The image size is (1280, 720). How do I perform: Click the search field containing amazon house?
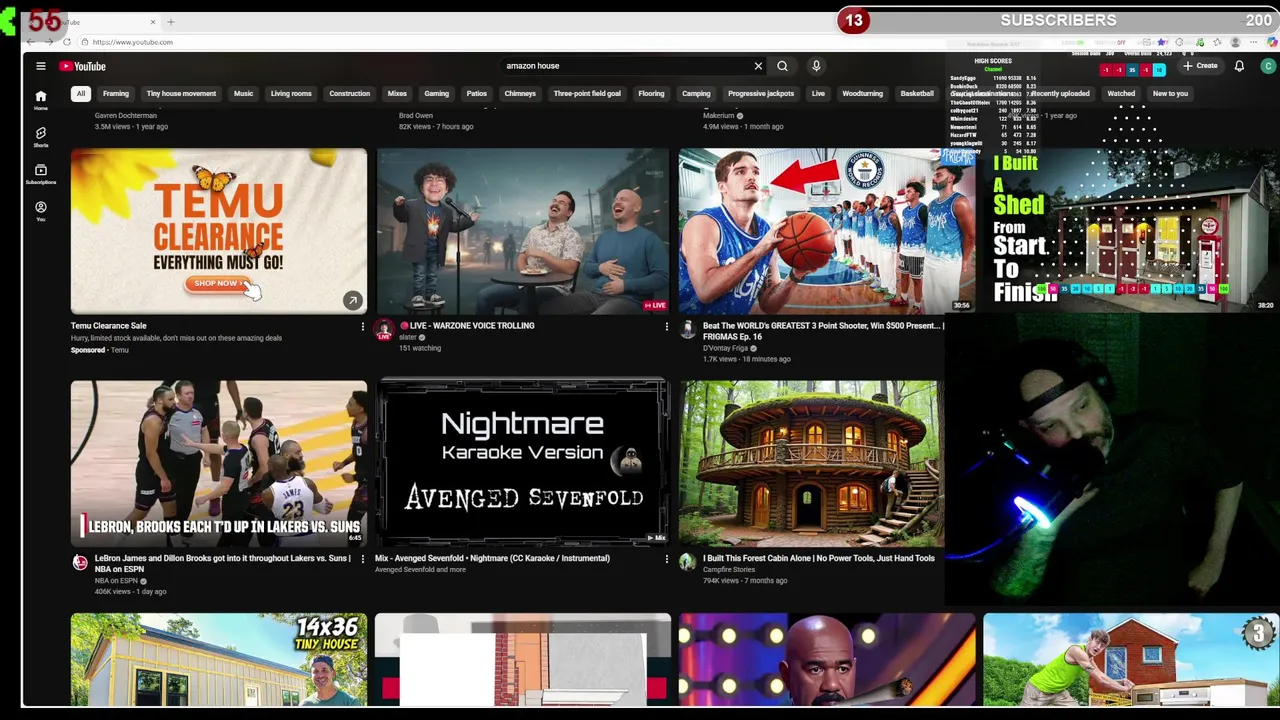click(x=626, y=66)
